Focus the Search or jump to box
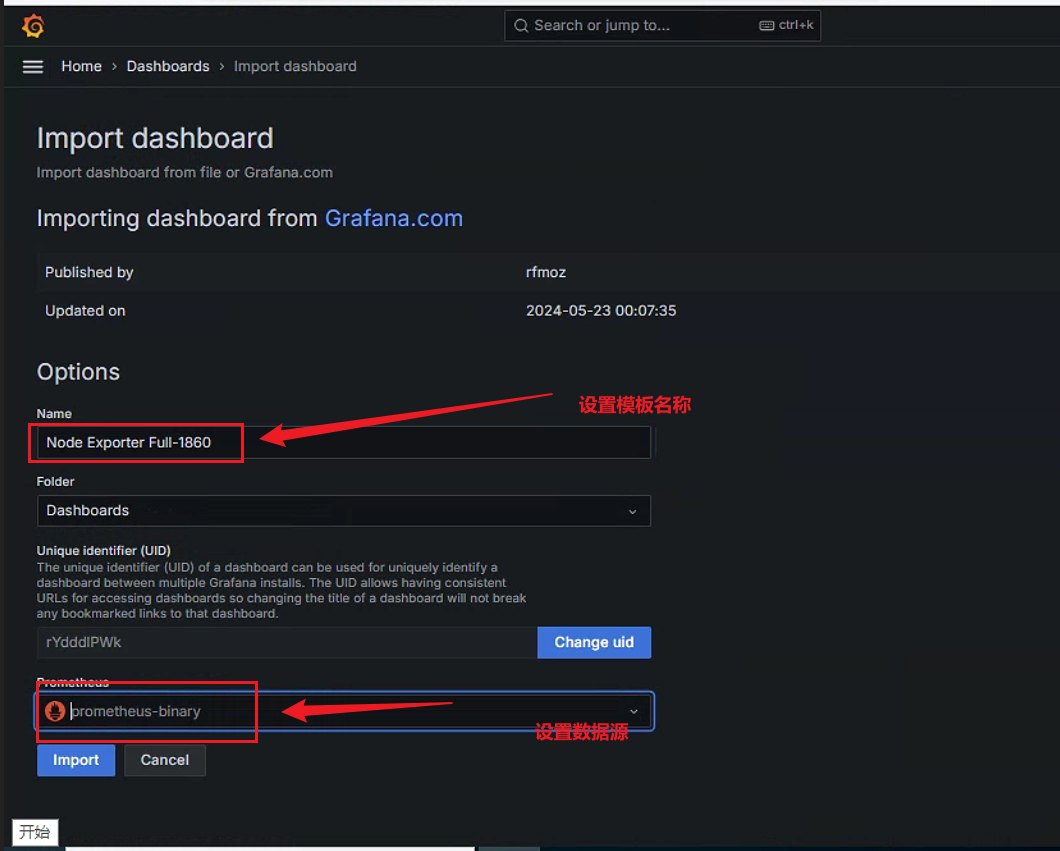This screenshot has width=1060, height=851. point(662,26)
